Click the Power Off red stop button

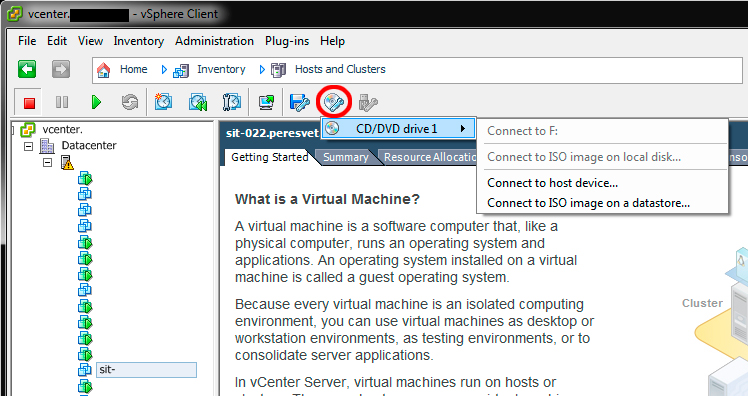pyautogui.click(x=30, y=102)
